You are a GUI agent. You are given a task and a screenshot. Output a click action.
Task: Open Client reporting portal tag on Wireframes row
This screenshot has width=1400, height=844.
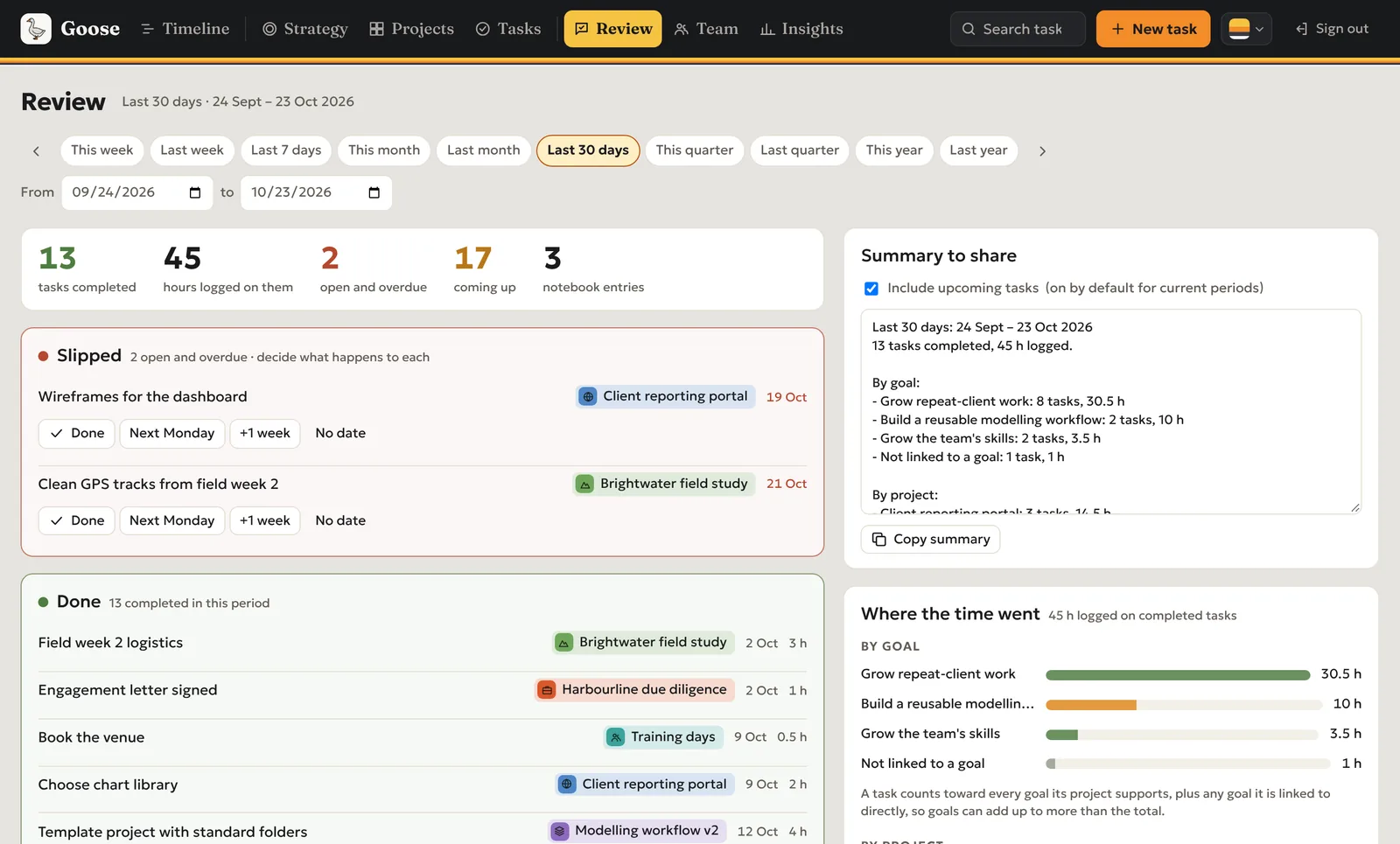pos(665,397)
